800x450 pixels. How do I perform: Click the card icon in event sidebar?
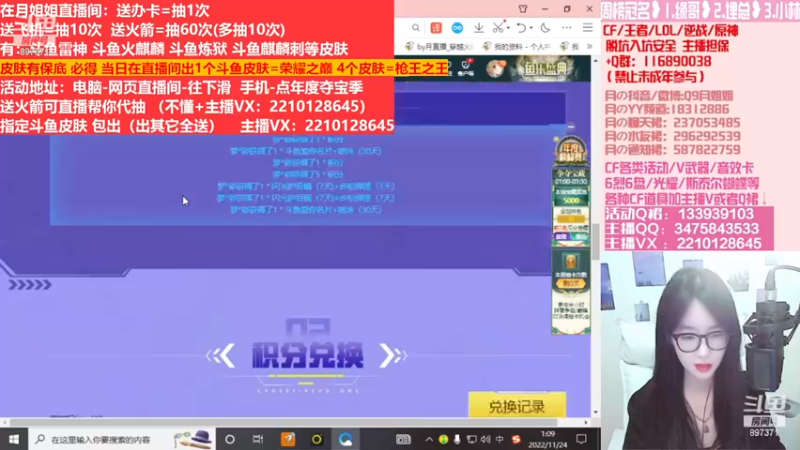point(571,261)
